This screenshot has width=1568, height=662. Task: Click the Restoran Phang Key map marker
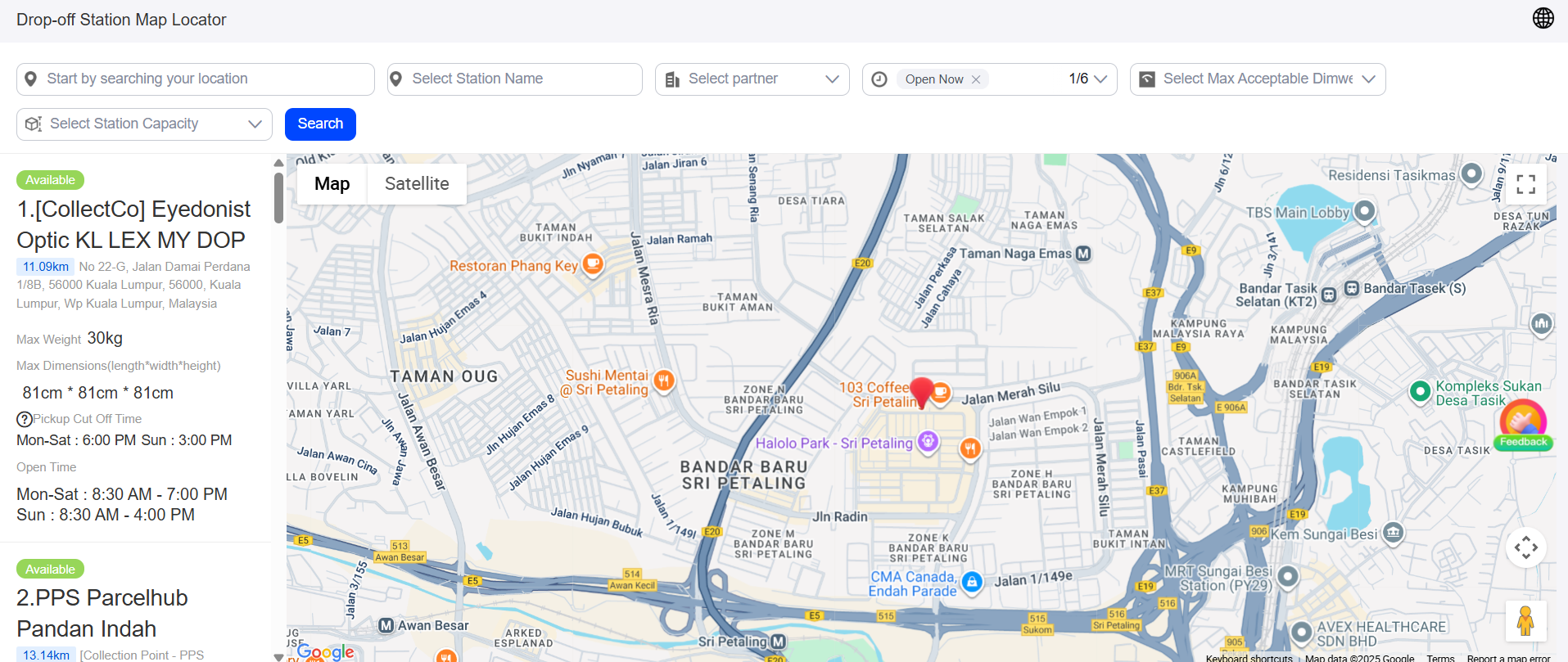(x=593, y=264)
